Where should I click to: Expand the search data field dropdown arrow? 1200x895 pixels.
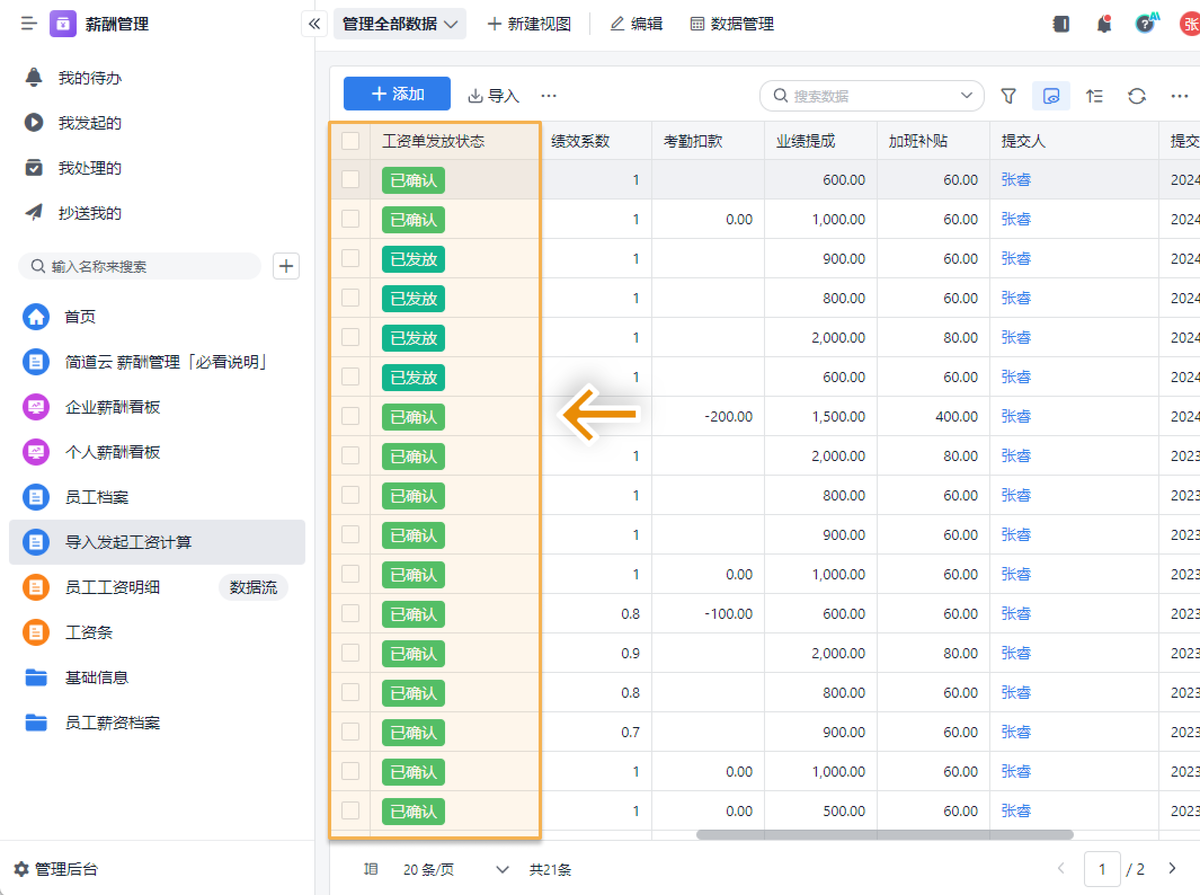tap(966, 96)
